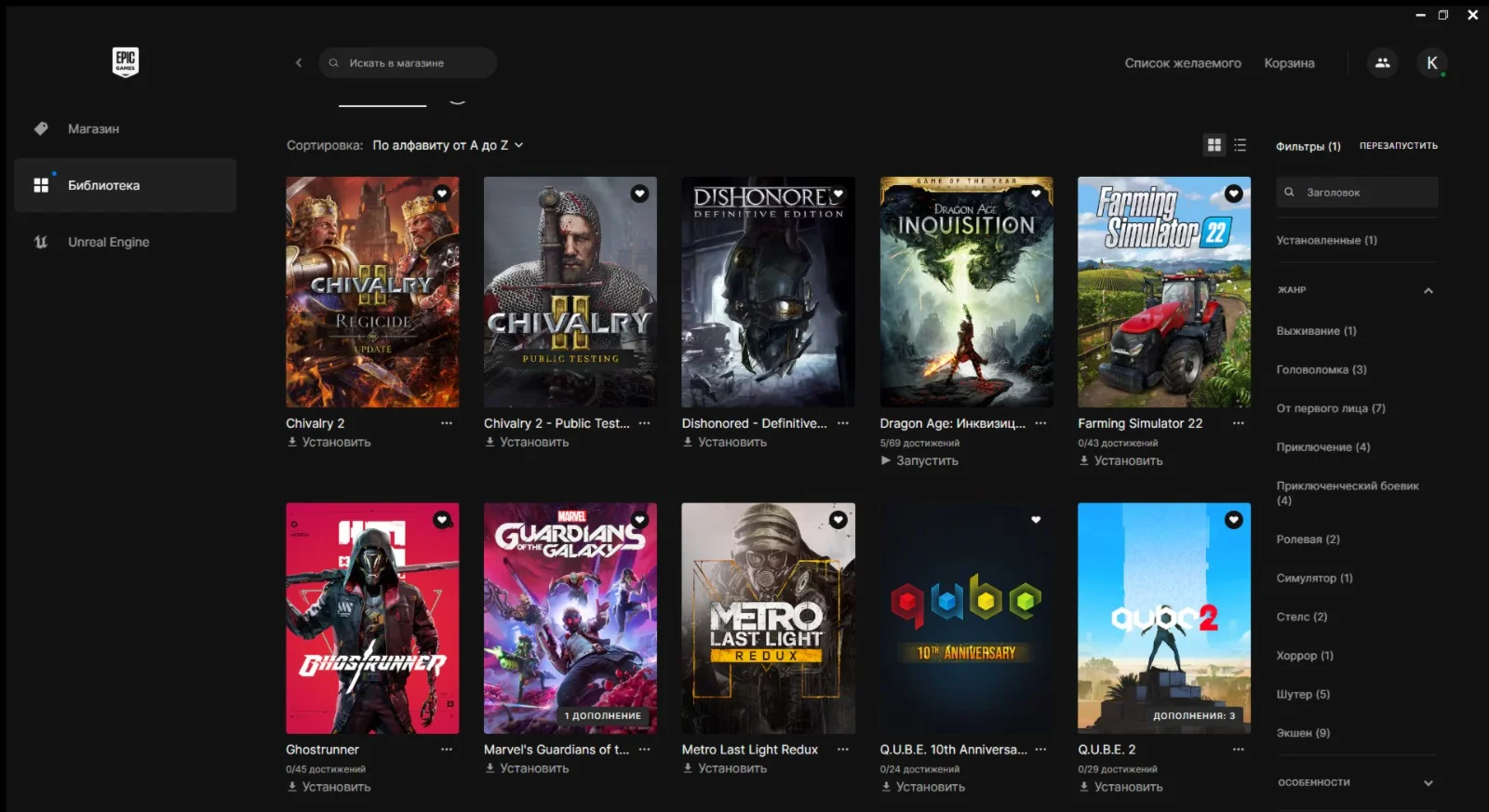Open Список желаемого wishlist
Image resolution: width=1489 pixels, height=812 pixels.
[x=1183, y=63]
